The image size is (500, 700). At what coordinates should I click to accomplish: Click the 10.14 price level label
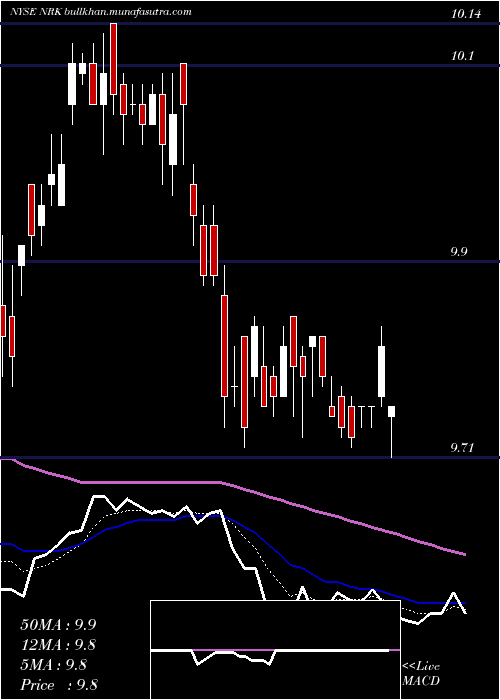tap(466, 14)
